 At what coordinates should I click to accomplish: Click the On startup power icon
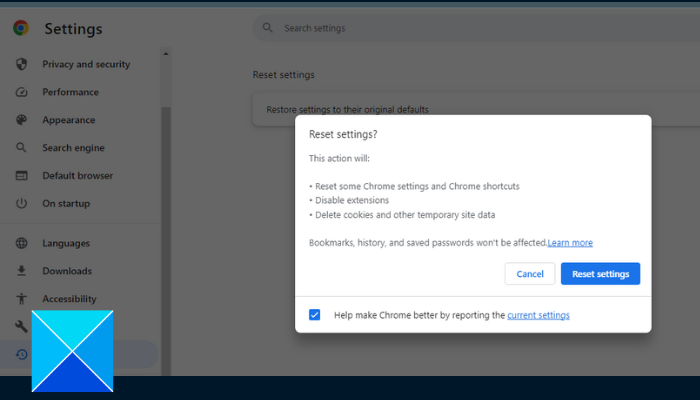point(21,203)
